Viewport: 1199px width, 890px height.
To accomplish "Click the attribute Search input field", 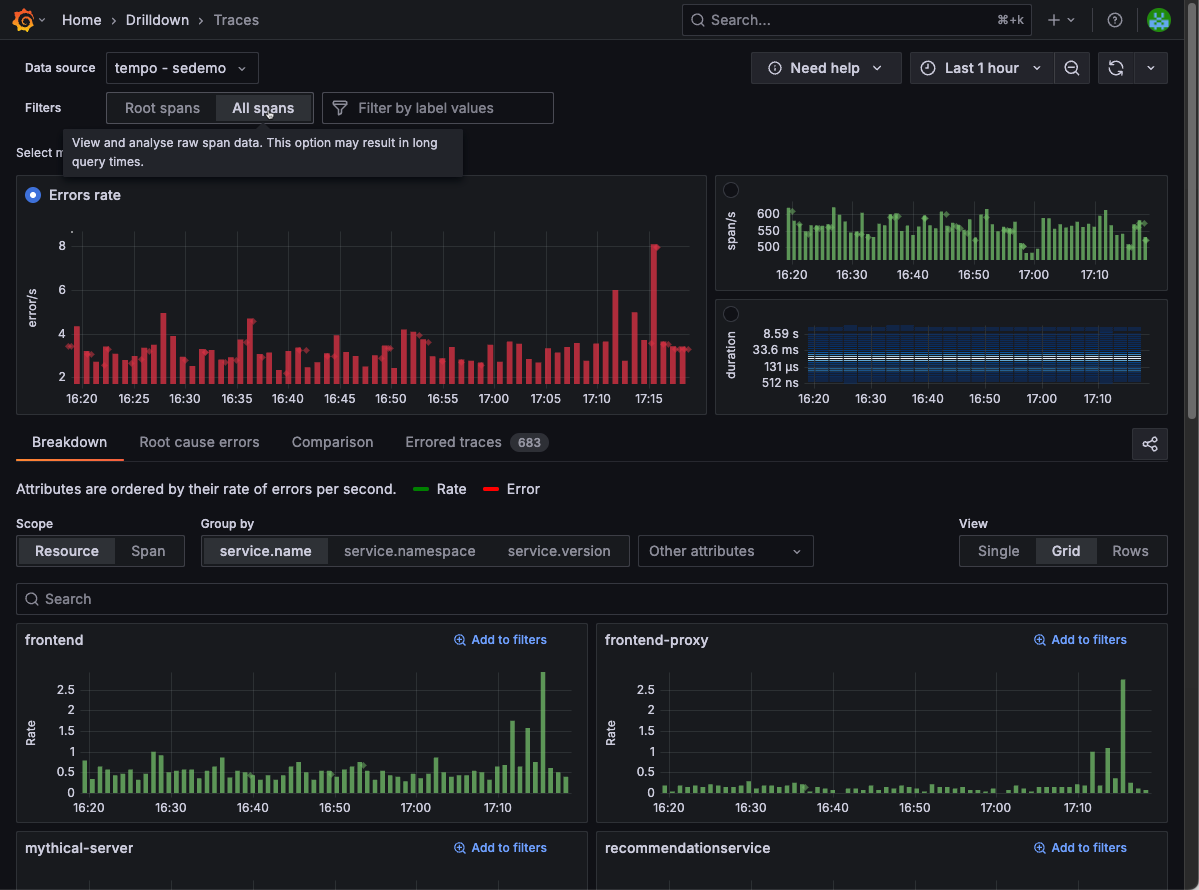I will point(591,599).
